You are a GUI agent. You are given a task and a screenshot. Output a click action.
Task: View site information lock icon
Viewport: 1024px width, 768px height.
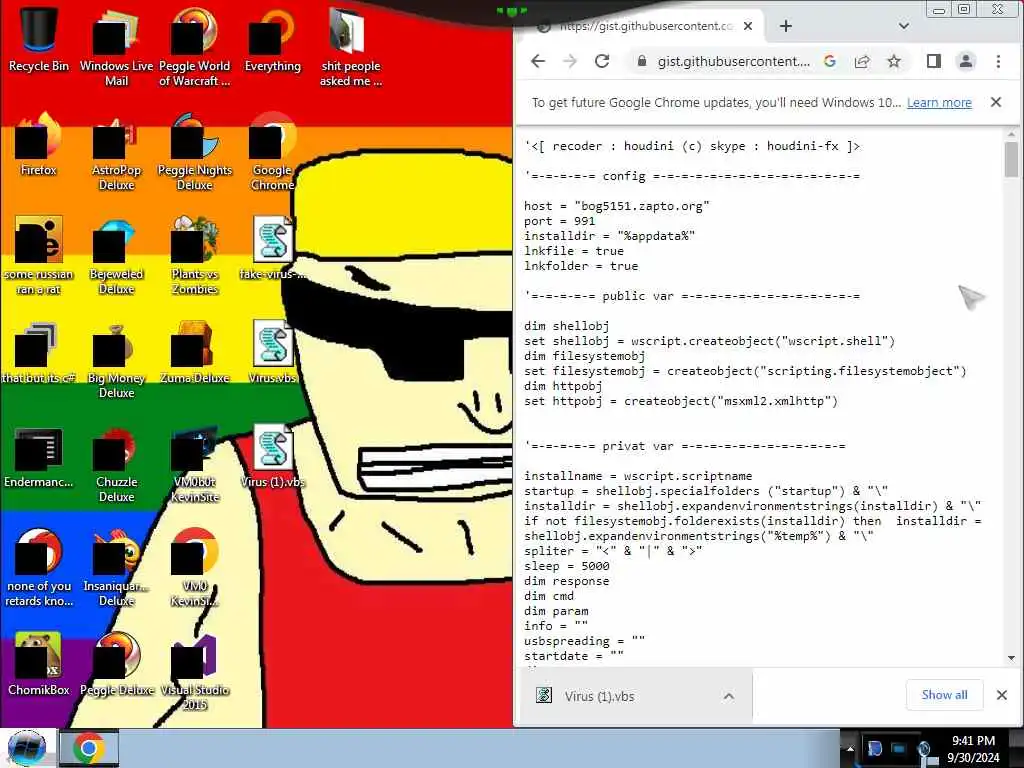click(x=642, y=61)
